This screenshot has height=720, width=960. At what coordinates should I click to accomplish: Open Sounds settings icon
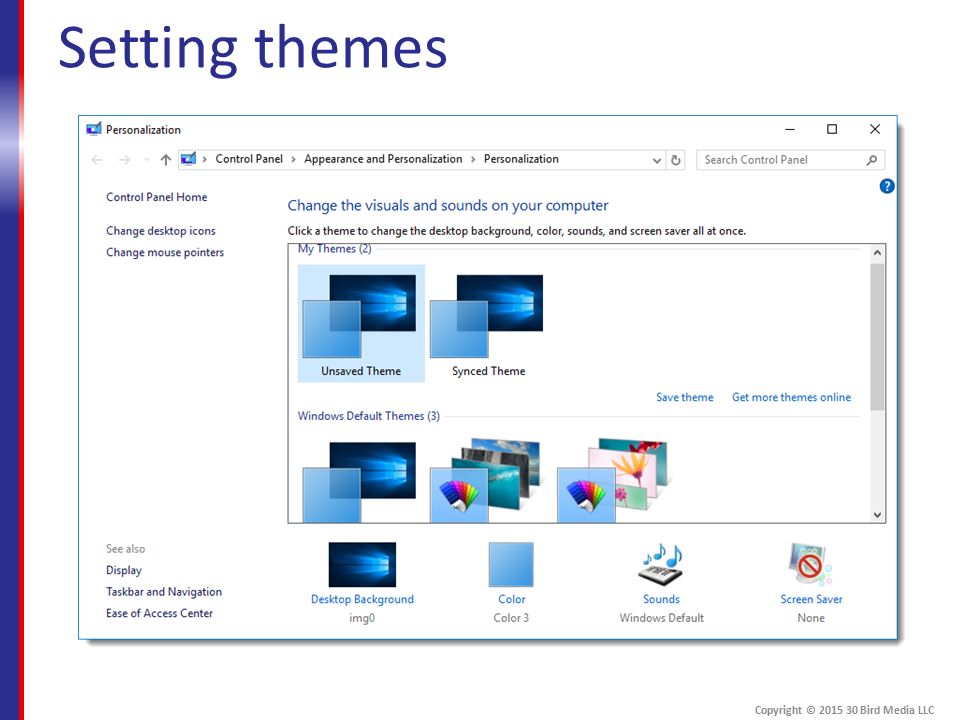tap(661, 564)
